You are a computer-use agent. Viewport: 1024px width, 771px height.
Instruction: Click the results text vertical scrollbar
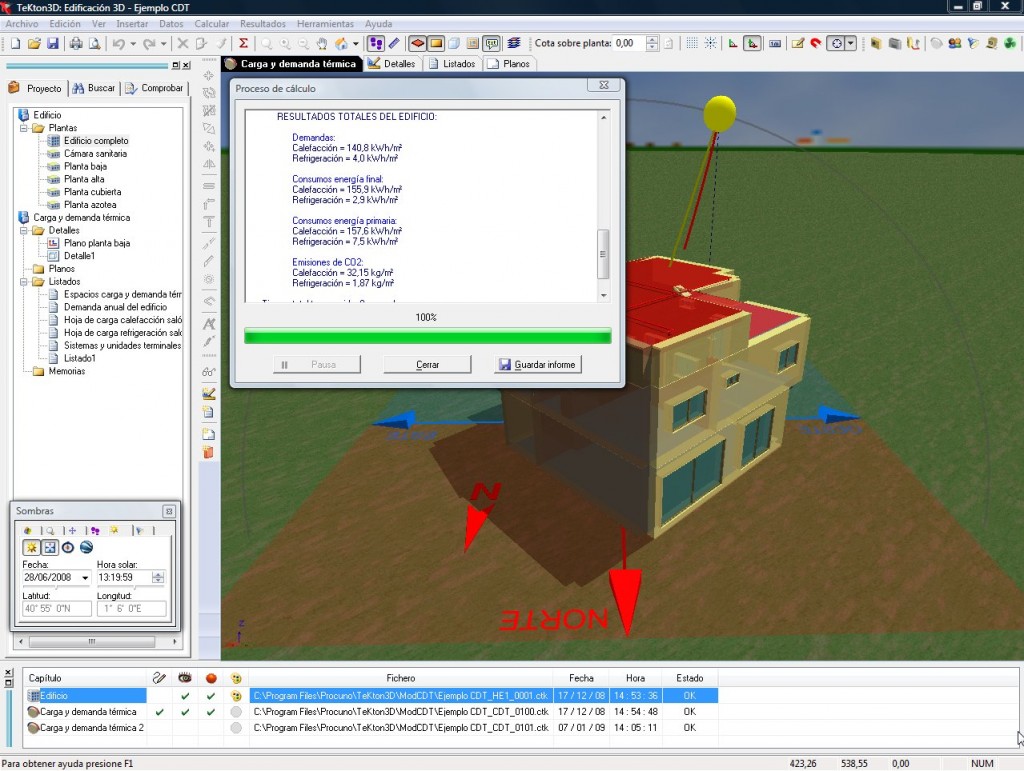(603, 206)
